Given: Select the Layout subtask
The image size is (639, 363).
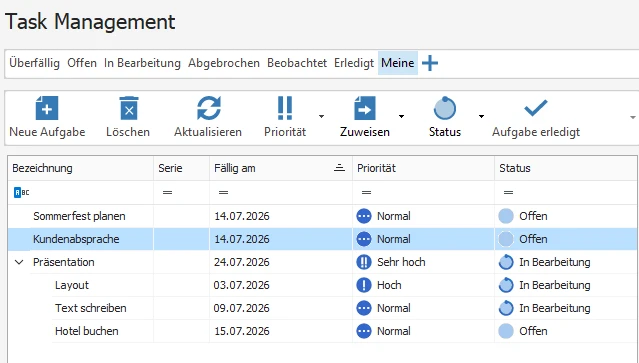Looking at the screenshot, I should click(x=72, y=285).
